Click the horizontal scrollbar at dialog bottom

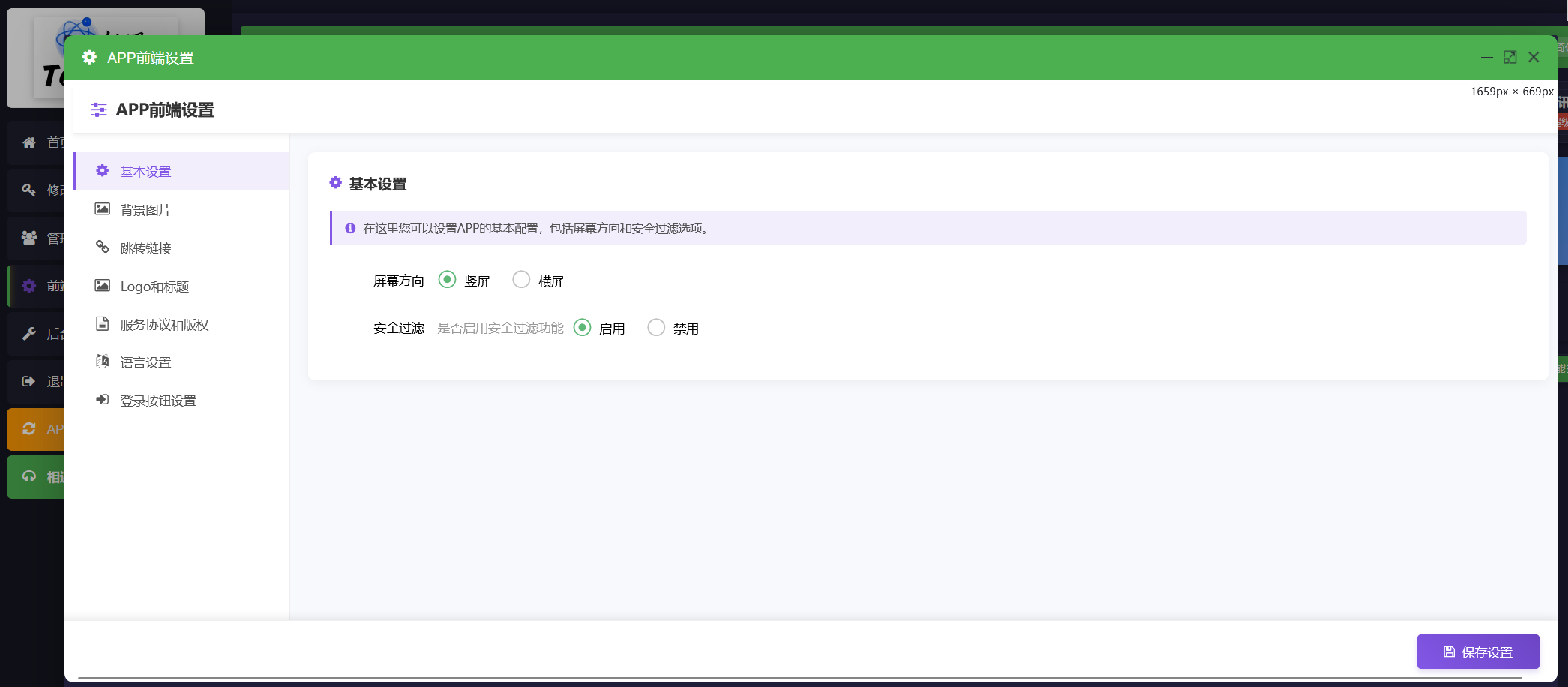[x=799, y=678]
